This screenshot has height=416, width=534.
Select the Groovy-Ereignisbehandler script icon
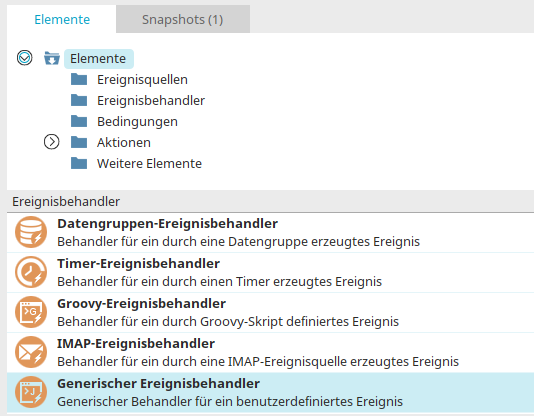click(x=31, y=312)
